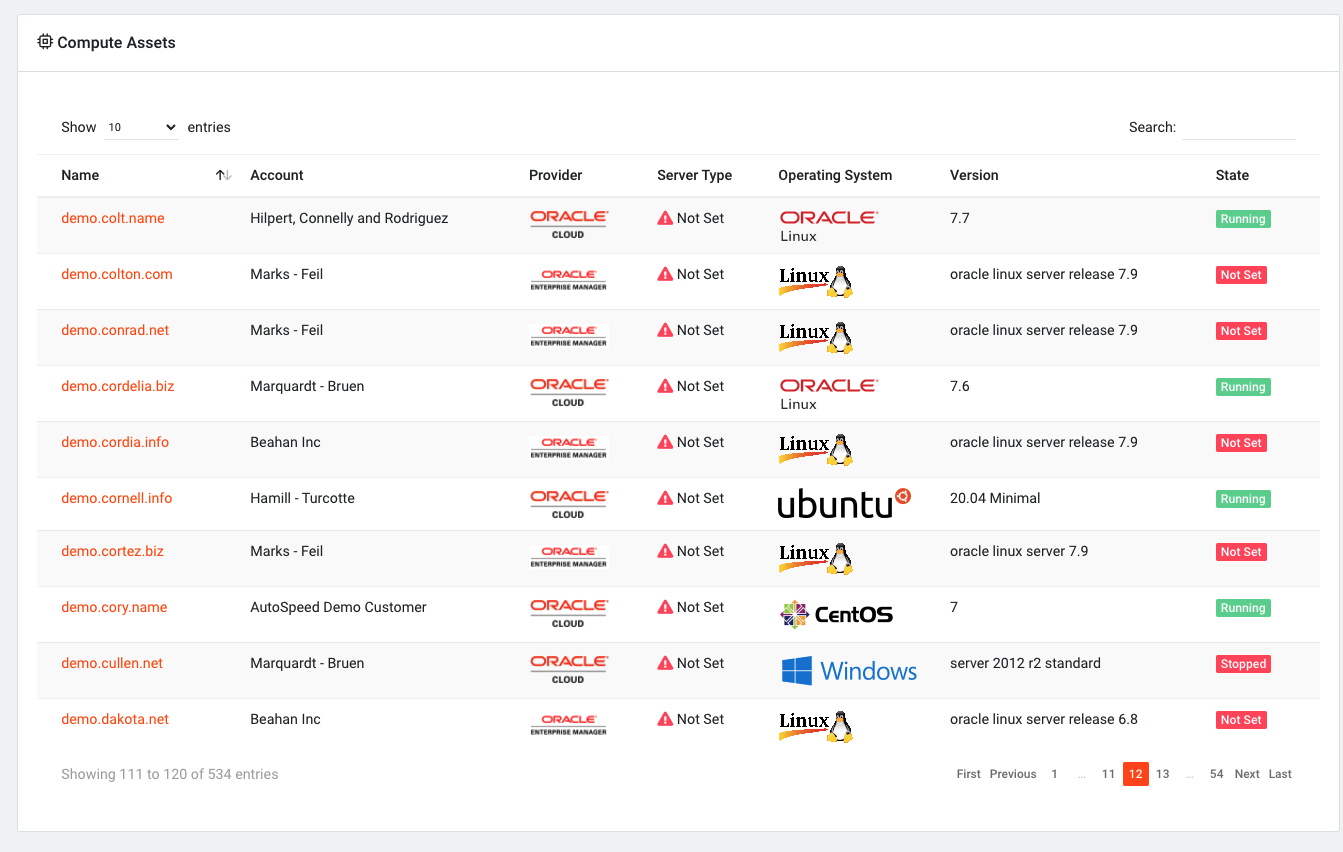Click Oracle Enterprise Manager logo for demo.colton.com
Screen dimensions: 1343x852
click(569, 280)
